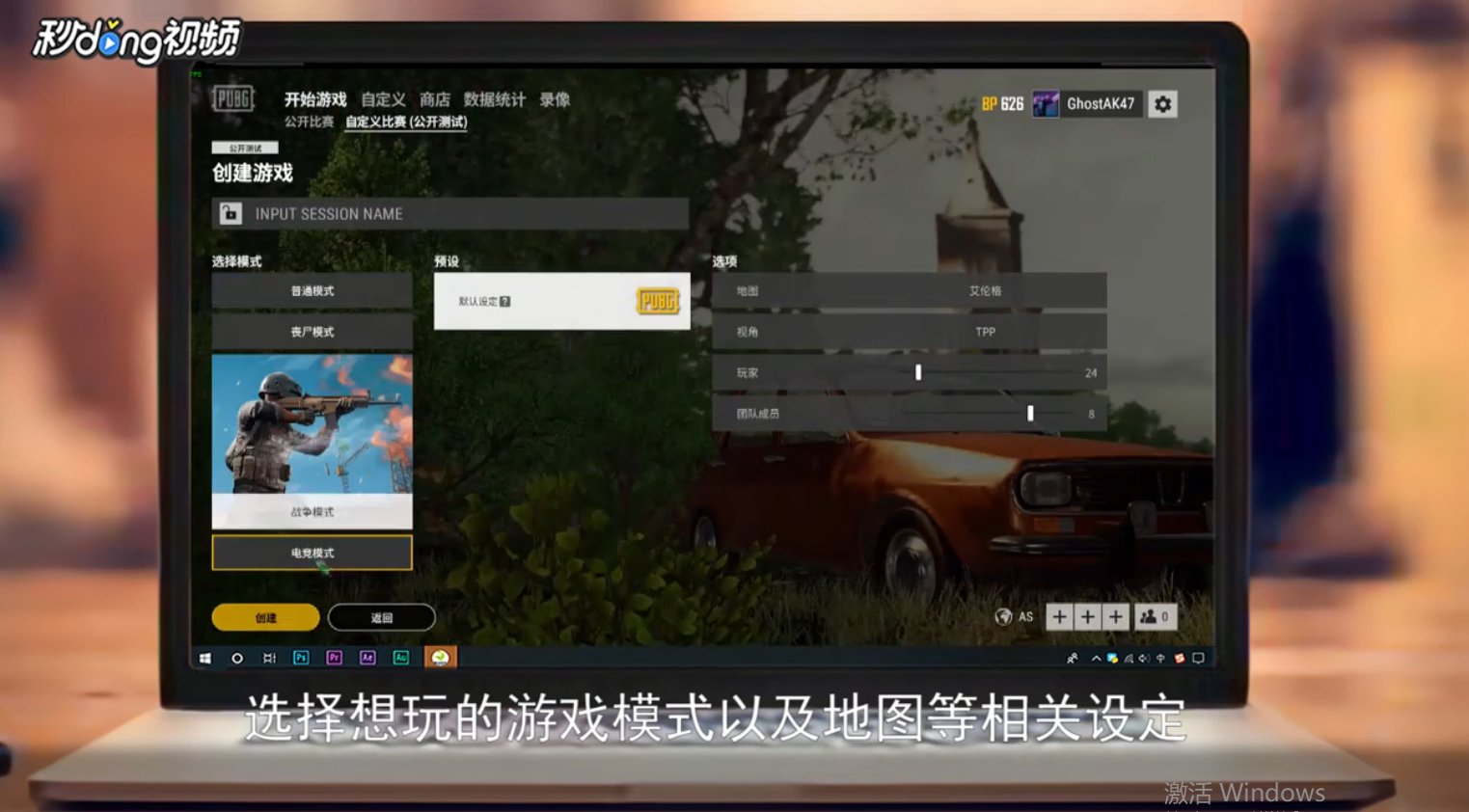Open the 数据统计 statistics tab
Viewport: 1469px width, 812px height.
(494, 99)
